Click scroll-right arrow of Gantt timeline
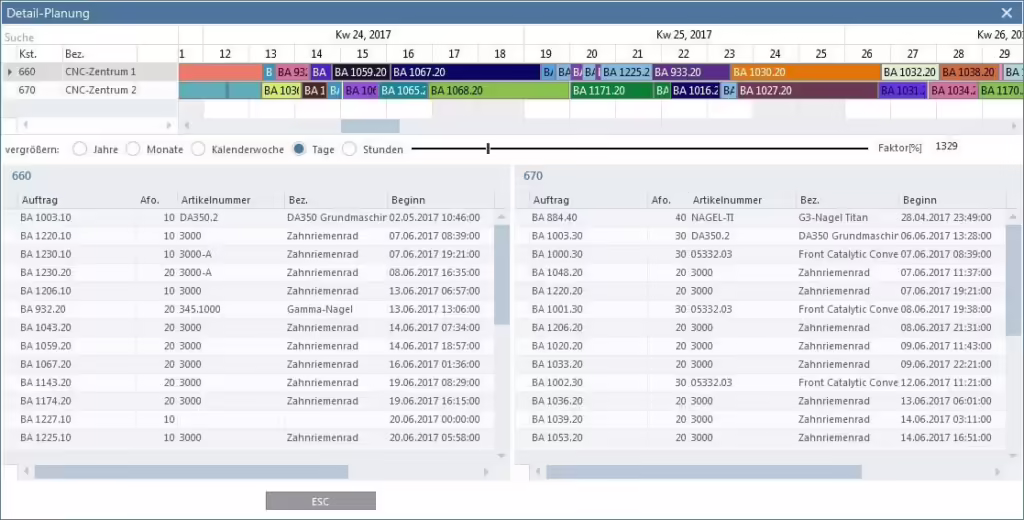The image size is (1024, 520). coord(1014,125)
